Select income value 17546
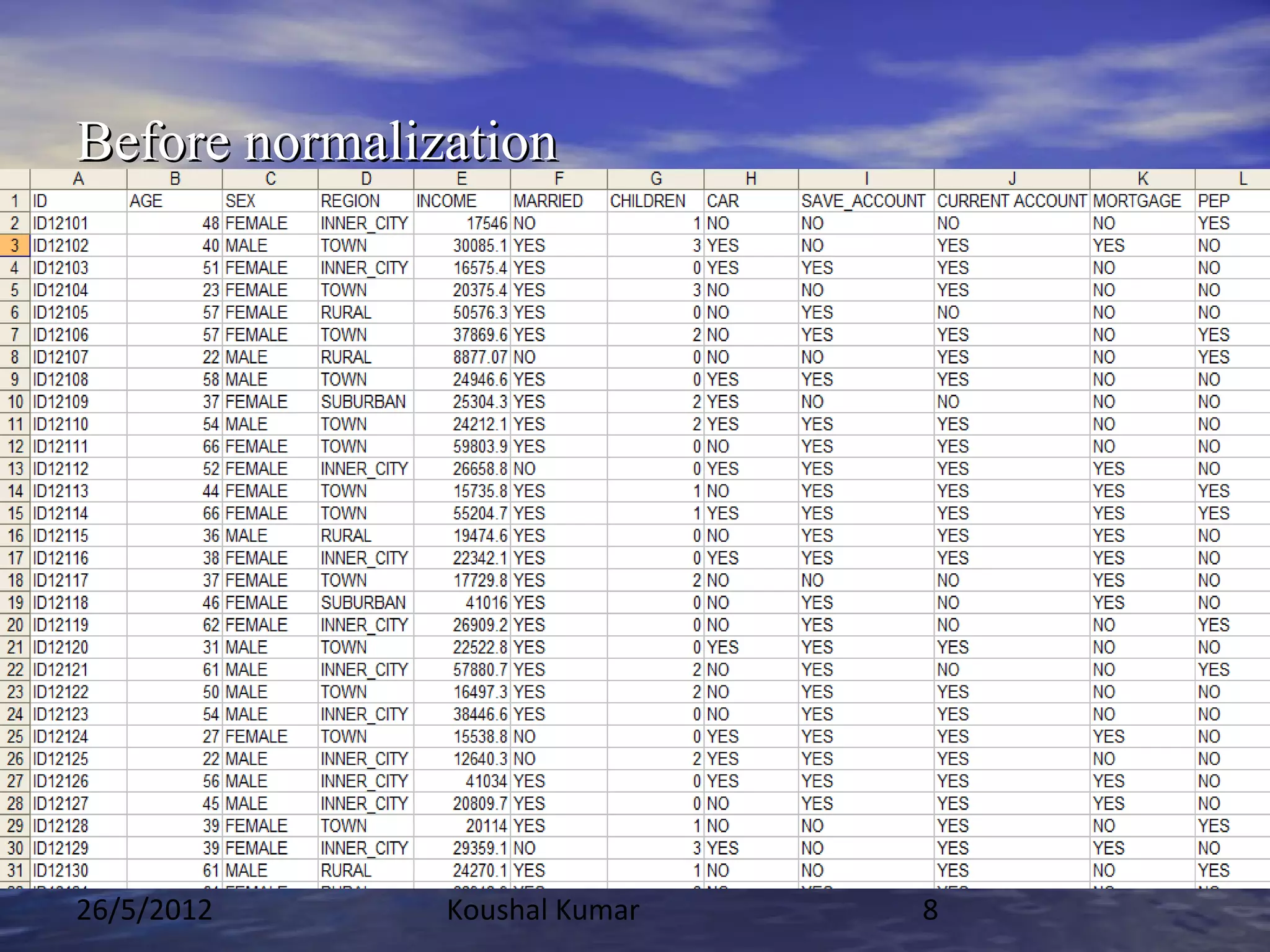Viewport: 1270px width, 952px height. point(462,223)
